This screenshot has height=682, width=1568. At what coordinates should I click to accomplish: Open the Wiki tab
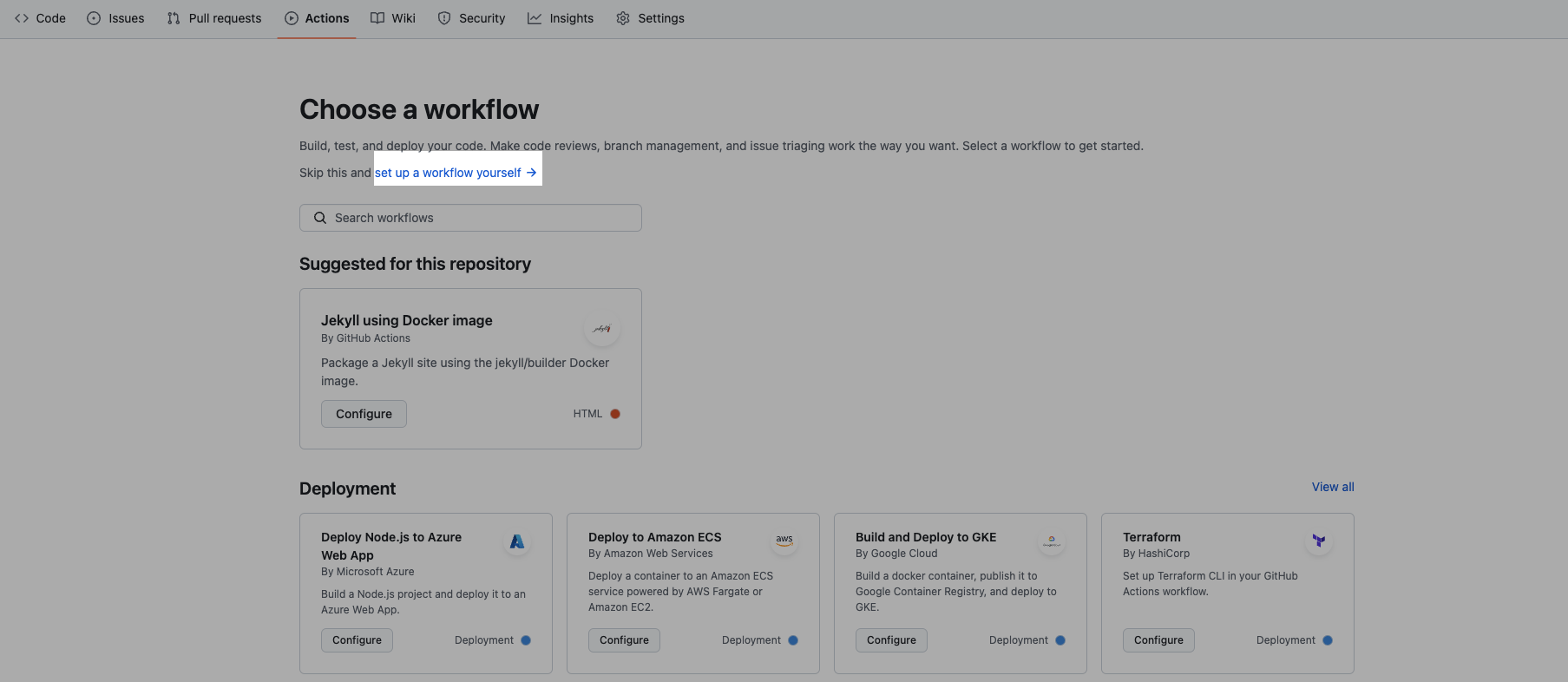[x=393, y=18]
